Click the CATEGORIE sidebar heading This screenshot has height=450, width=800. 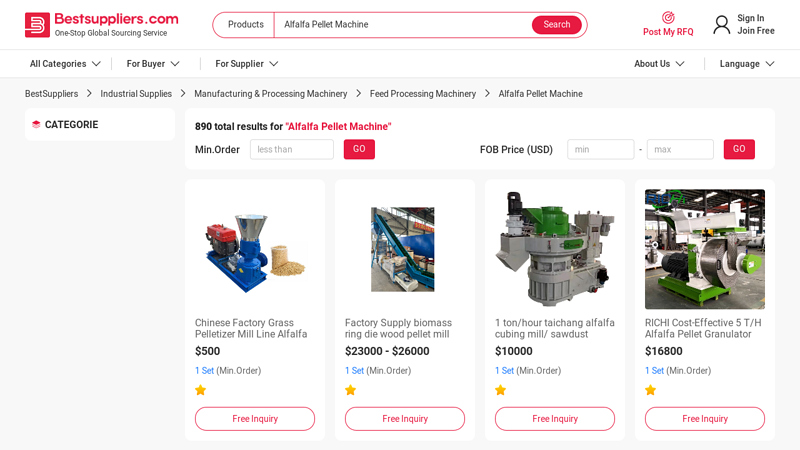pyautogui.click(x=71, y=124)
